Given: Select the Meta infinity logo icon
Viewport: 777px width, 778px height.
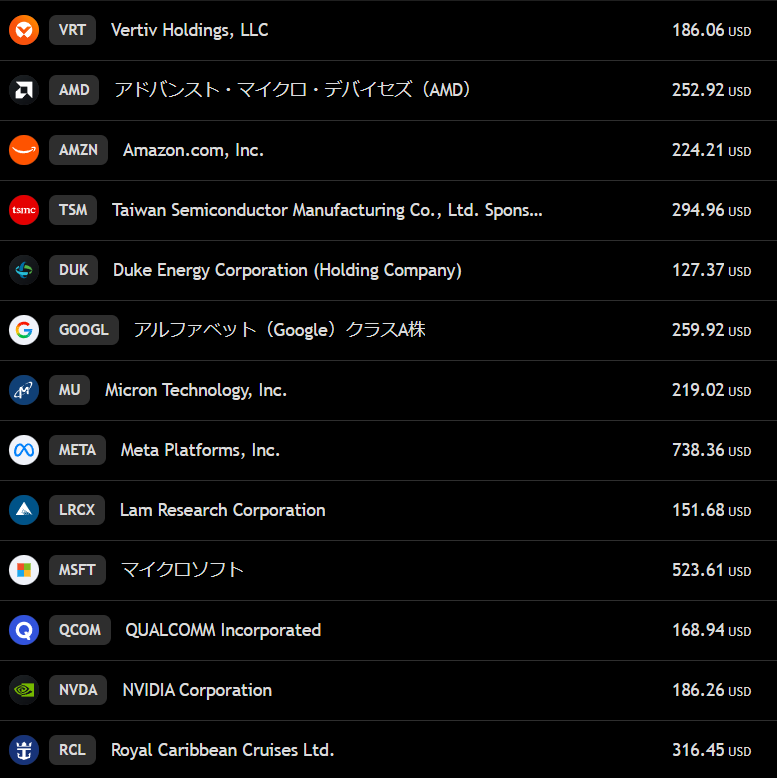Looking at the screenshot, I should click(24, 450).
